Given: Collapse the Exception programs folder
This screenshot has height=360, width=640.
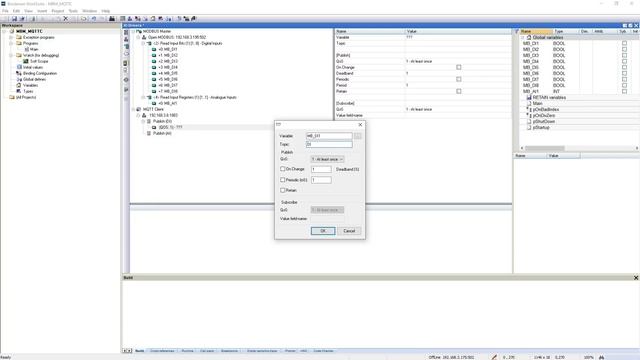Looking at the screenshot, I should 11,37.
